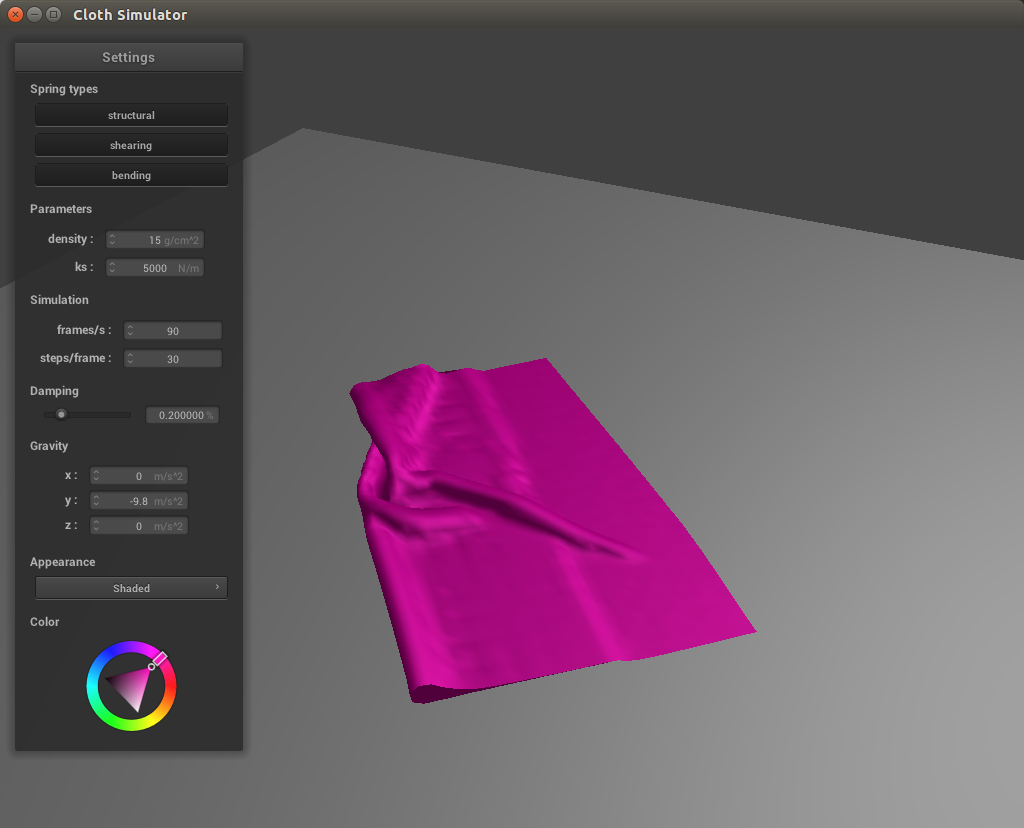The width and height of the screenshot is (1024, 828).
Task: Click the gravity z spinner arrows
Action: (x=97, y=526)
